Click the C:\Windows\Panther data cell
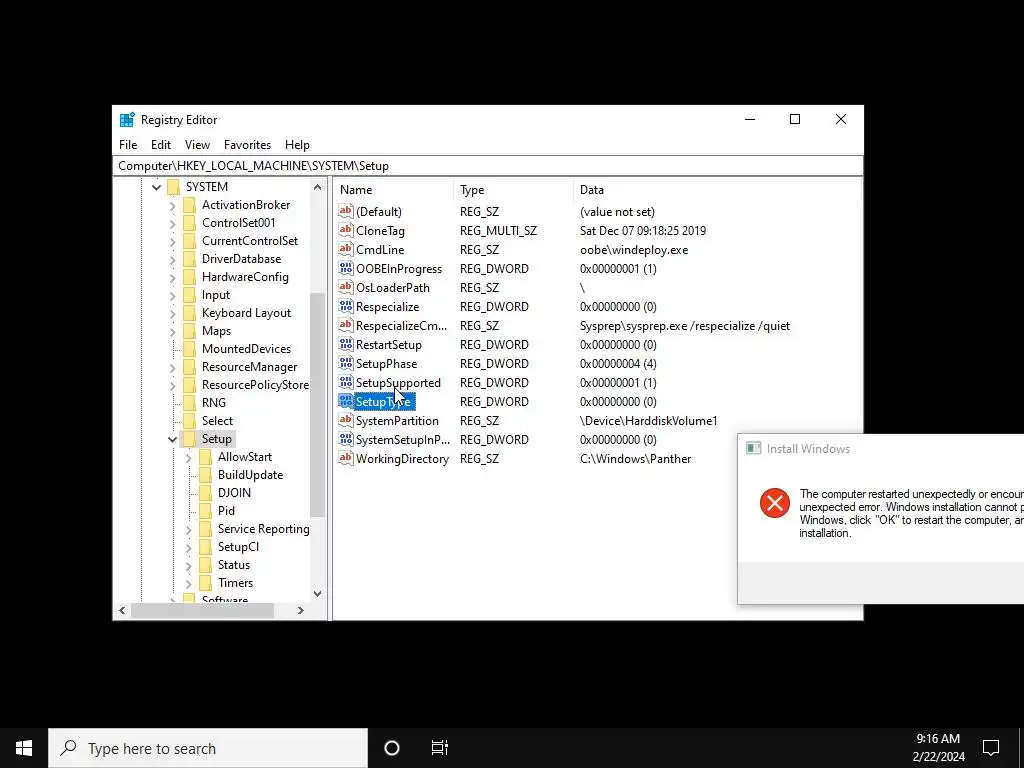 tap(635, 458)
